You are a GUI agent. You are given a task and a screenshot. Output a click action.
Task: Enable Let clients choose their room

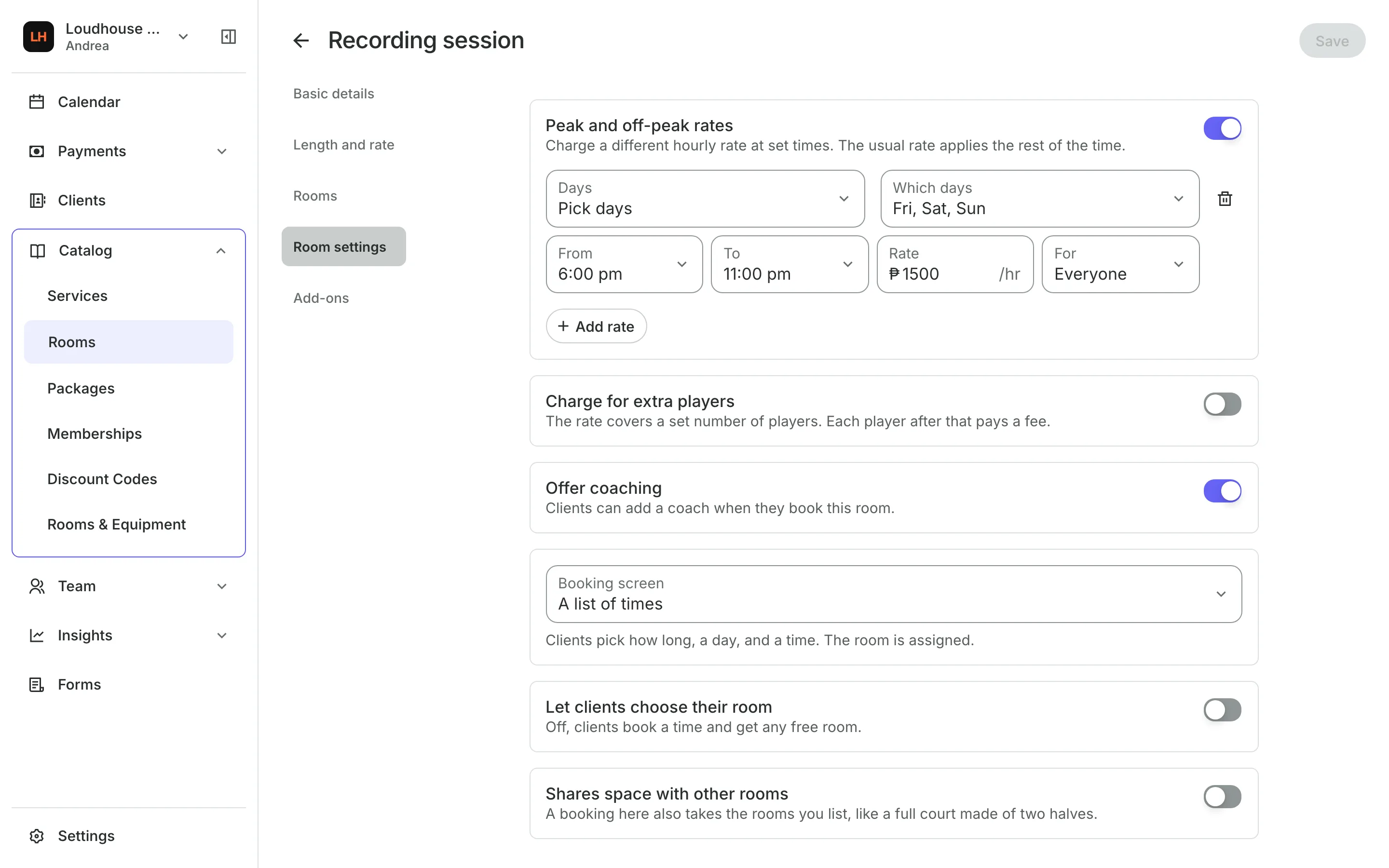(1222, 709)
